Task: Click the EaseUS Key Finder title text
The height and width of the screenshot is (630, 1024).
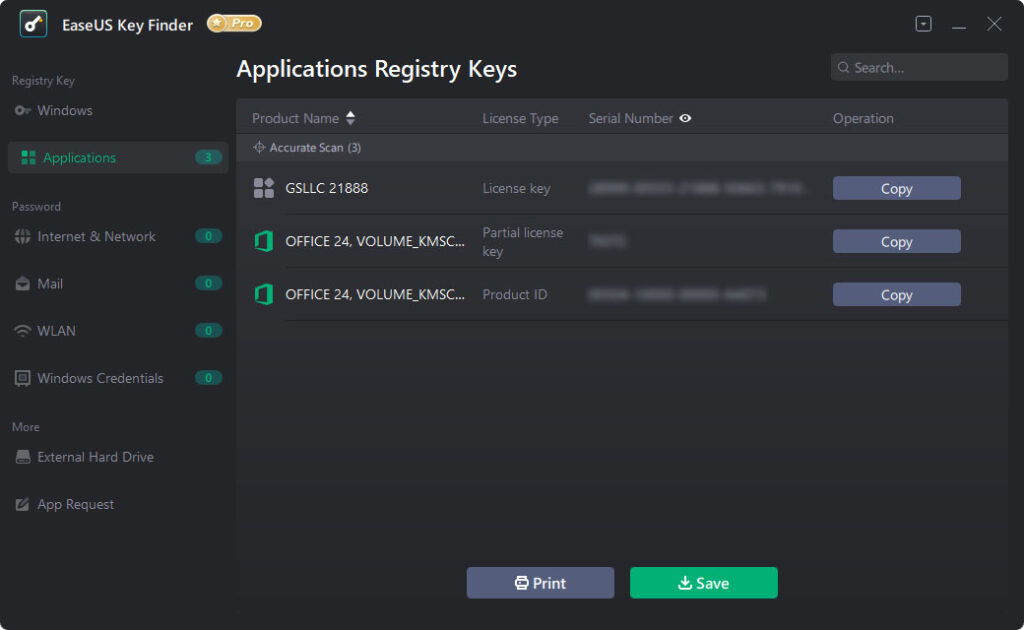Action: (127, 25)
